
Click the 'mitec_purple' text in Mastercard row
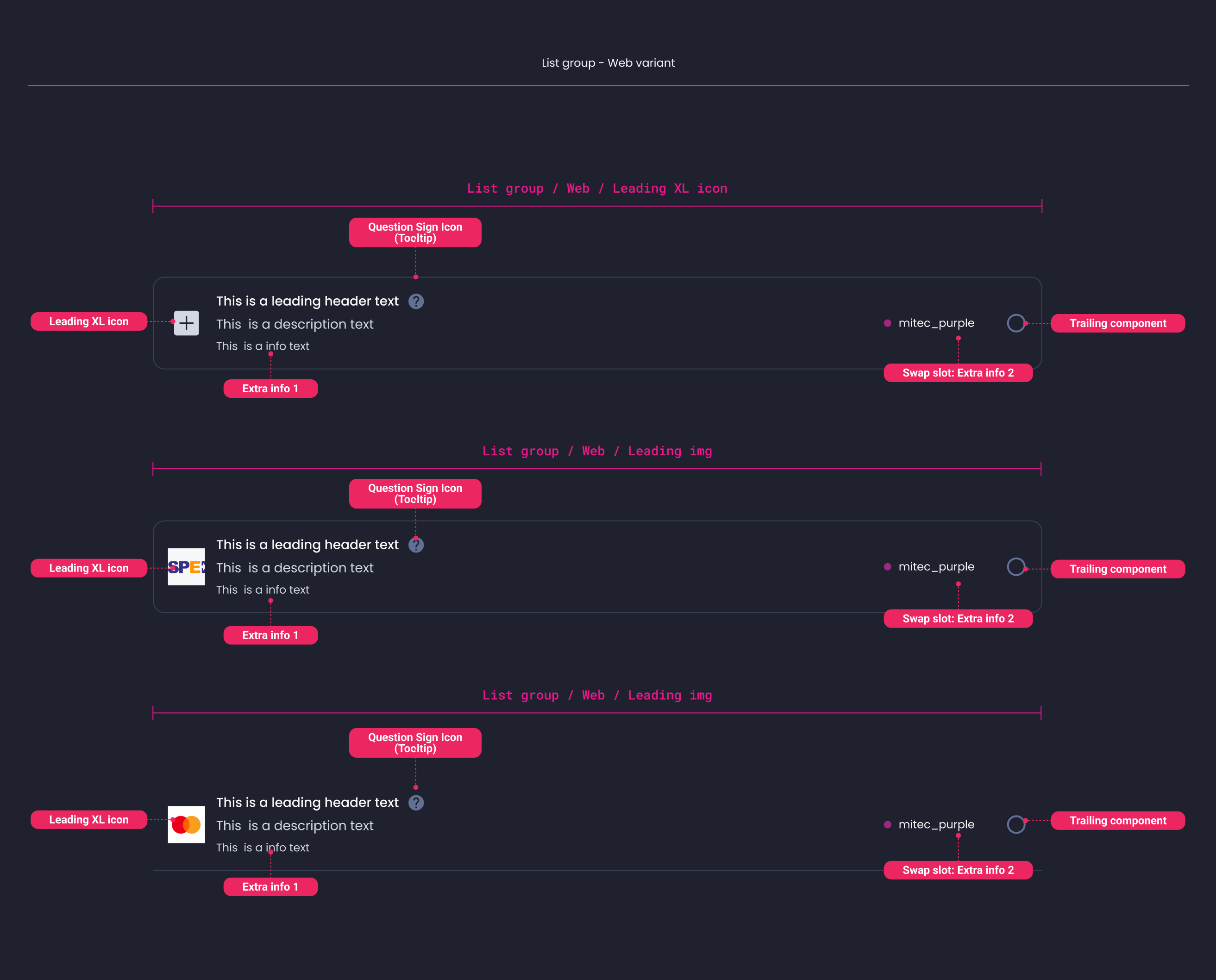936,824
